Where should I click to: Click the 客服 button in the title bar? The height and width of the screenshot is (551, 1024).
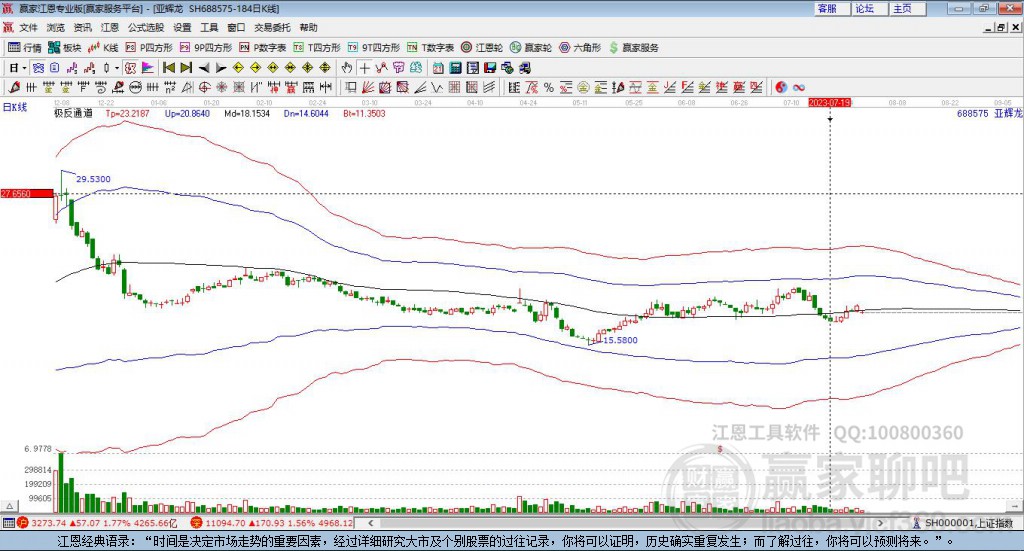point(832,8)
